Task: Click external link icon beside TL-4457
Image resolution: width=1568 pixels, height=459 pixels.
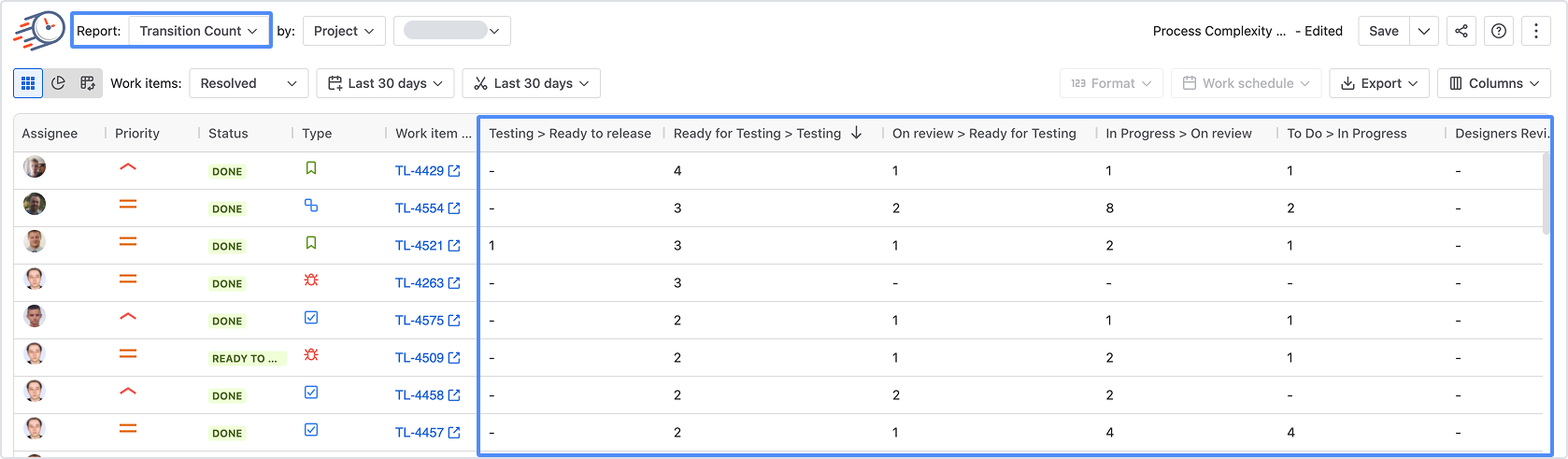Action: 454,433
